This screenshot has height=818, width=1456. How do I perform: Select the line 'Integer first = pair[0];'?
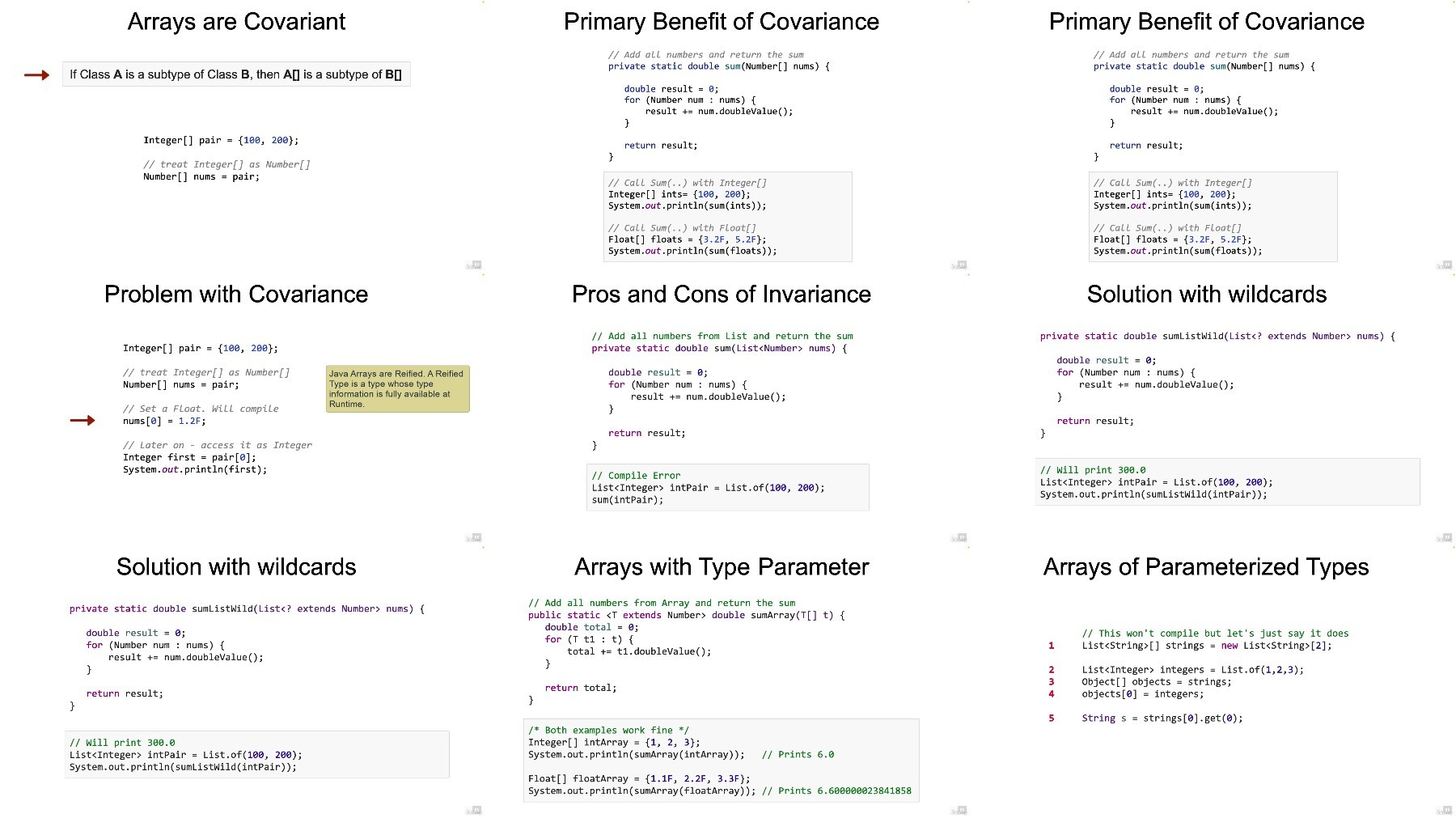coord(189,457)
